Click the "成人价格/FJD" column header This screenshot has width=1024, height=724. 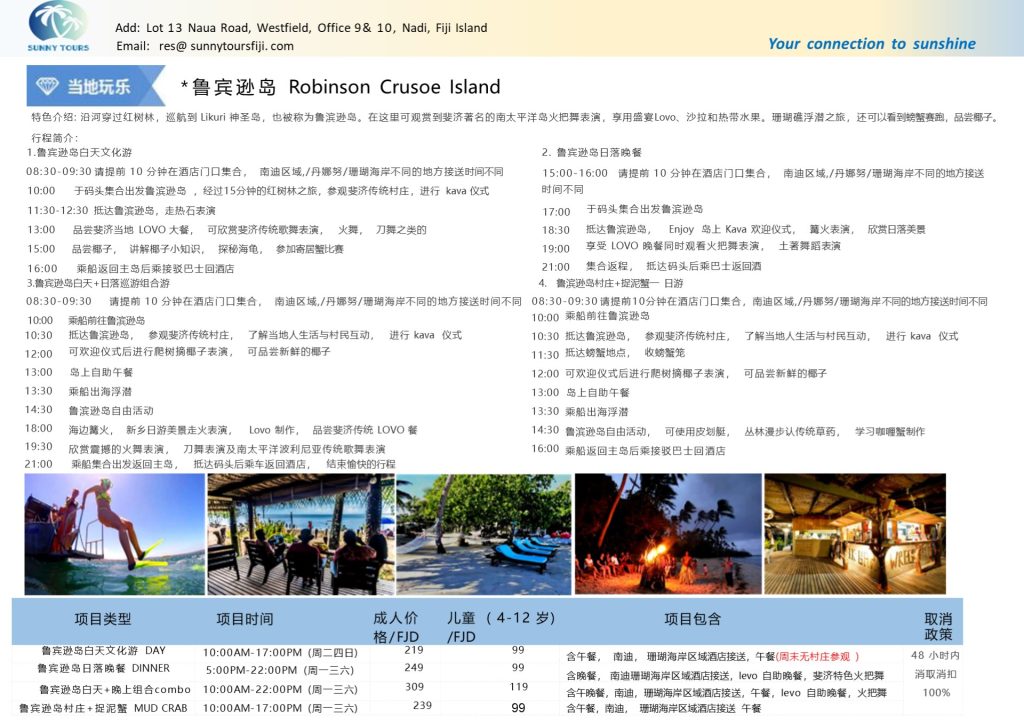396,627
